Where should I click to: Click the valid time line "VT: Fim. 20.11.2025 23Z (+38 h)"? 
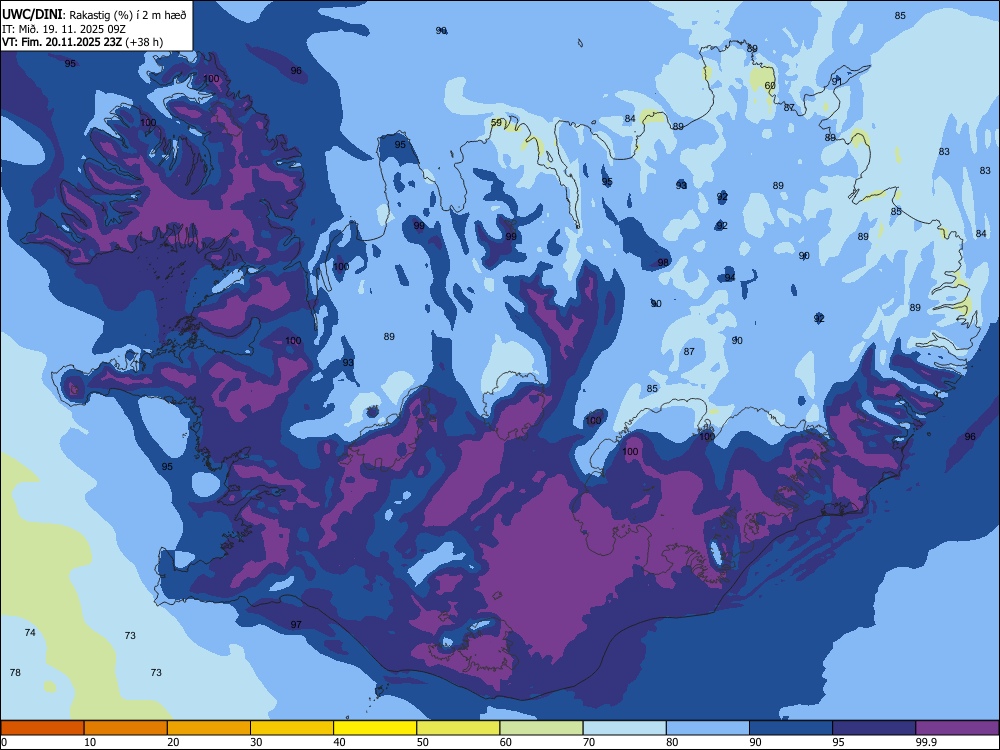click(82, 42)
